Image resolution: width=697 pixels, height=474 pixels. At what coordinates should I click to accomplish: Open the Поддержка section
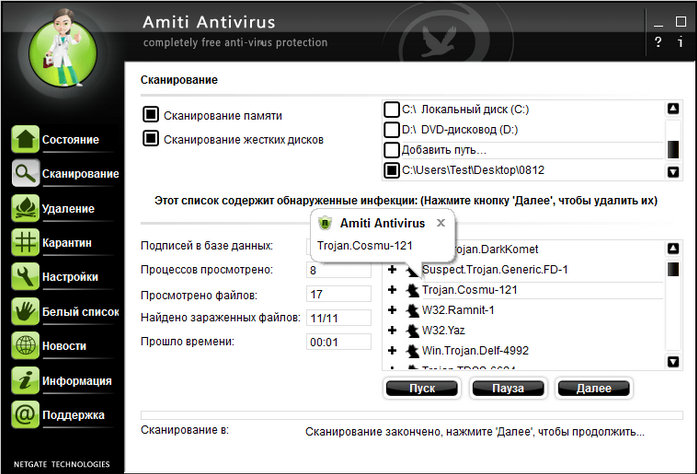point(73,415)
